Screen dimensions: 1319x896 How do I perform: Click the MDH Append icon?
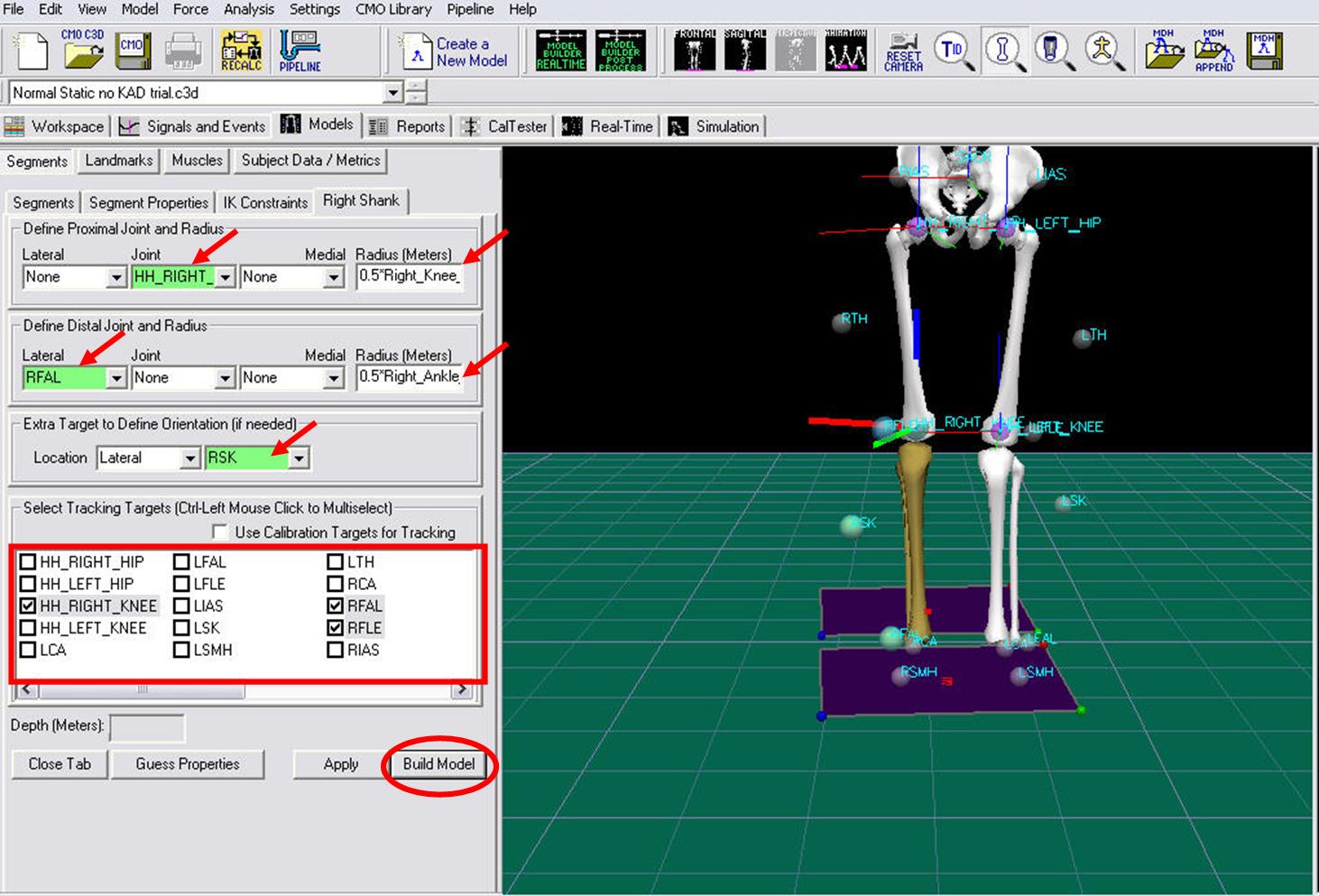point(1213,51)
